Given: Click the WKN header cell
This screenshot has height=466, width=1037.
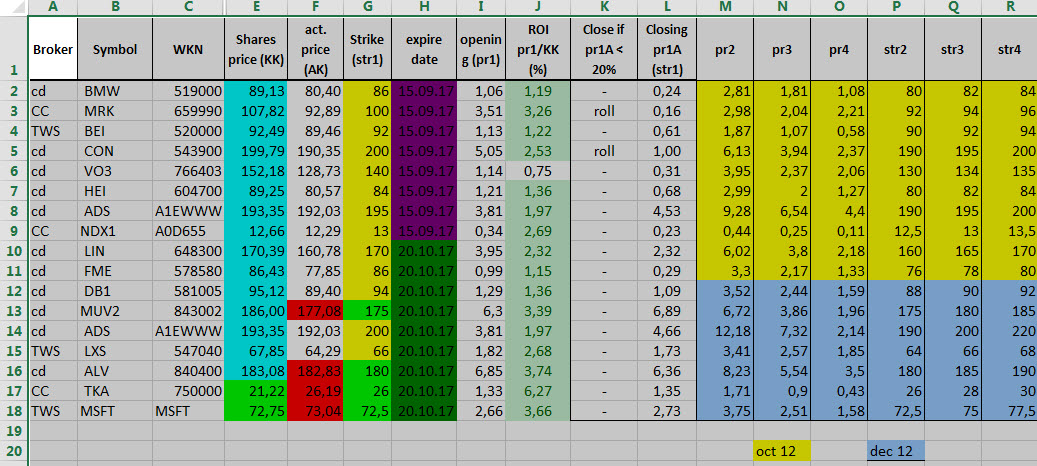Looking at the screenshot, I should coord(188,49).
